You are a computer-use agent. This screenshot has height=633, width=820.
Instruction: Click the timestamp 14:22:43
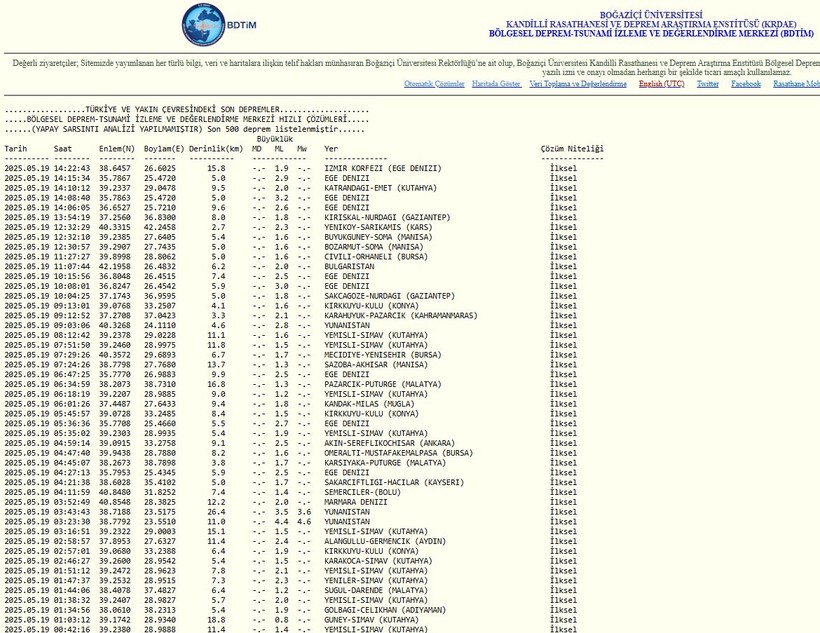pos(72,168)
